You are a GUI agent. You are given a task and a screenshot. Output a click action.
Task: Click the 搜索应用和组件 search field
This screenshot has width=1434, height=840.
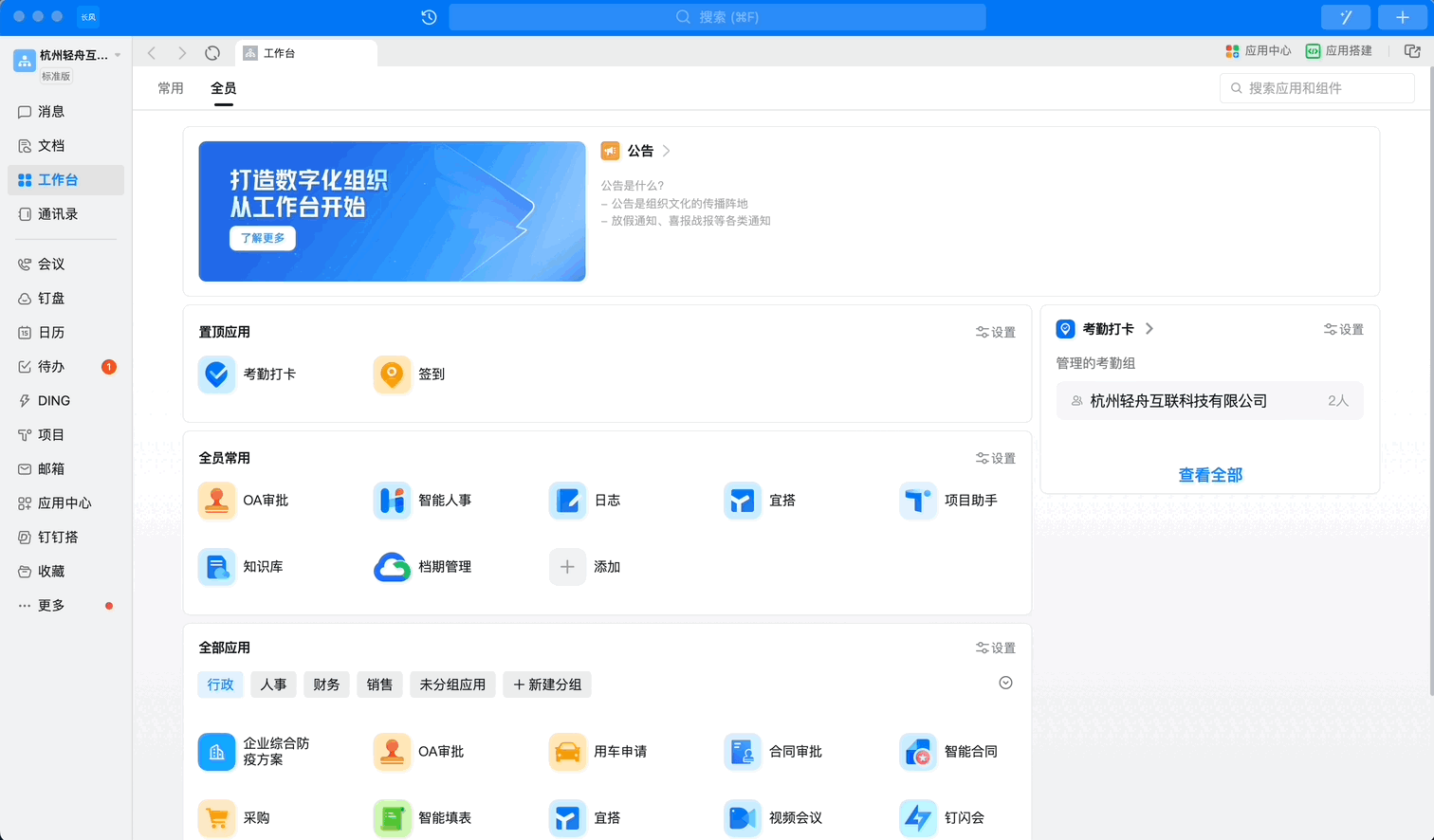point(1317,88)
